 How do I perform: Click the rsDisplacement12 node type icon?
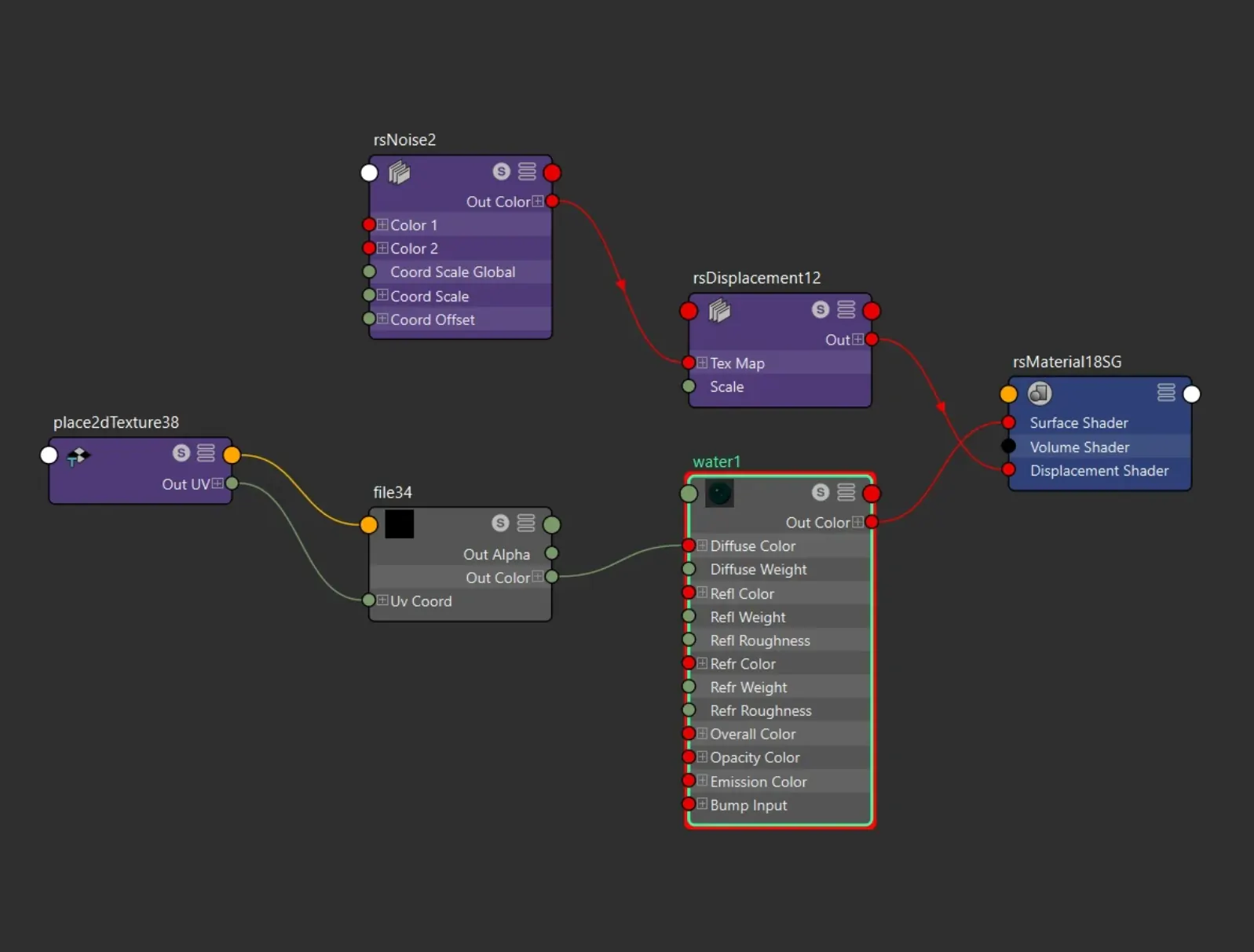(x=719, y=311)
